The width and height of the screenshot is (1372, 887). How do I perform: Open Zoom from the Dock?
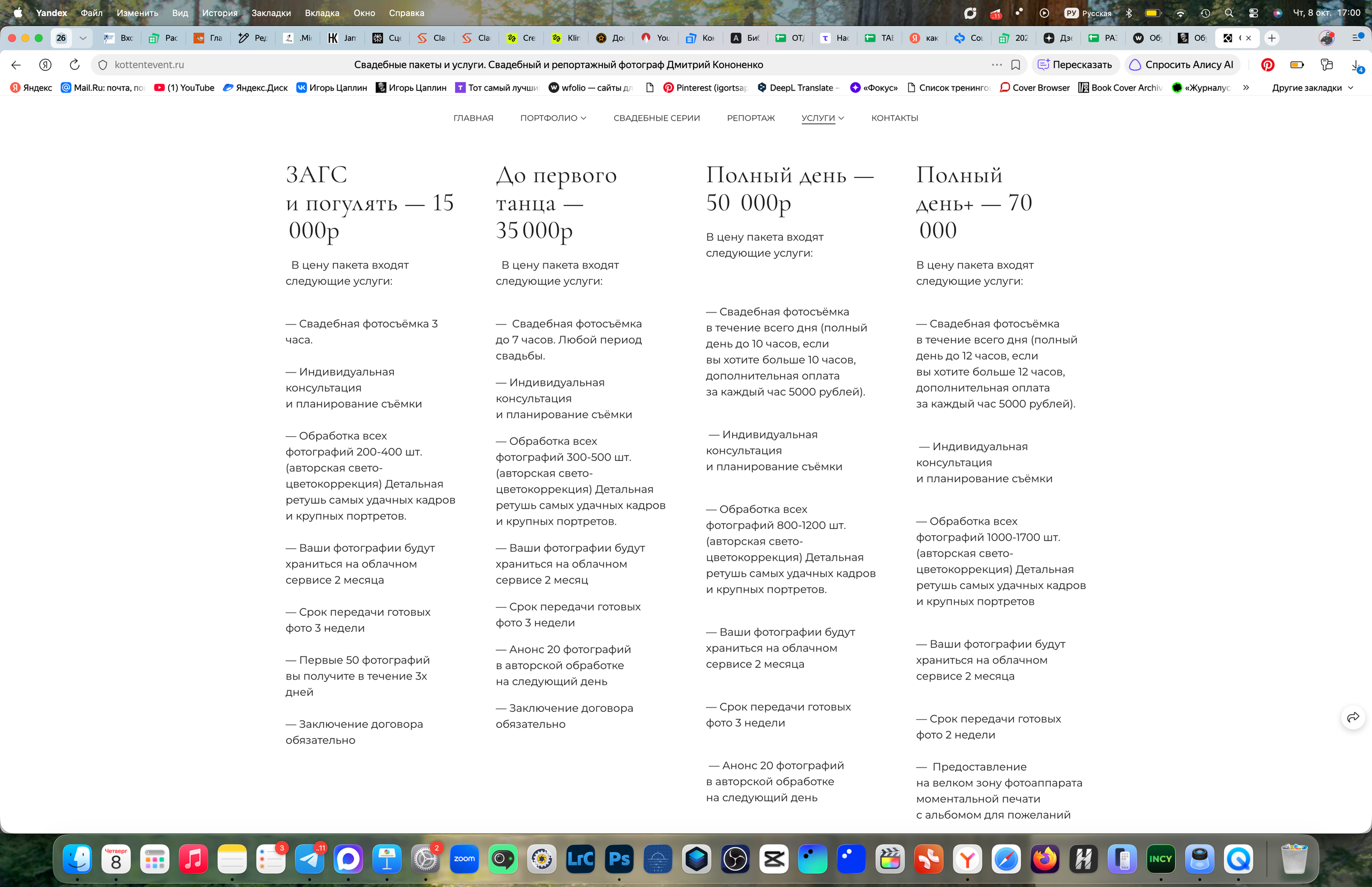tap(464, 859)
